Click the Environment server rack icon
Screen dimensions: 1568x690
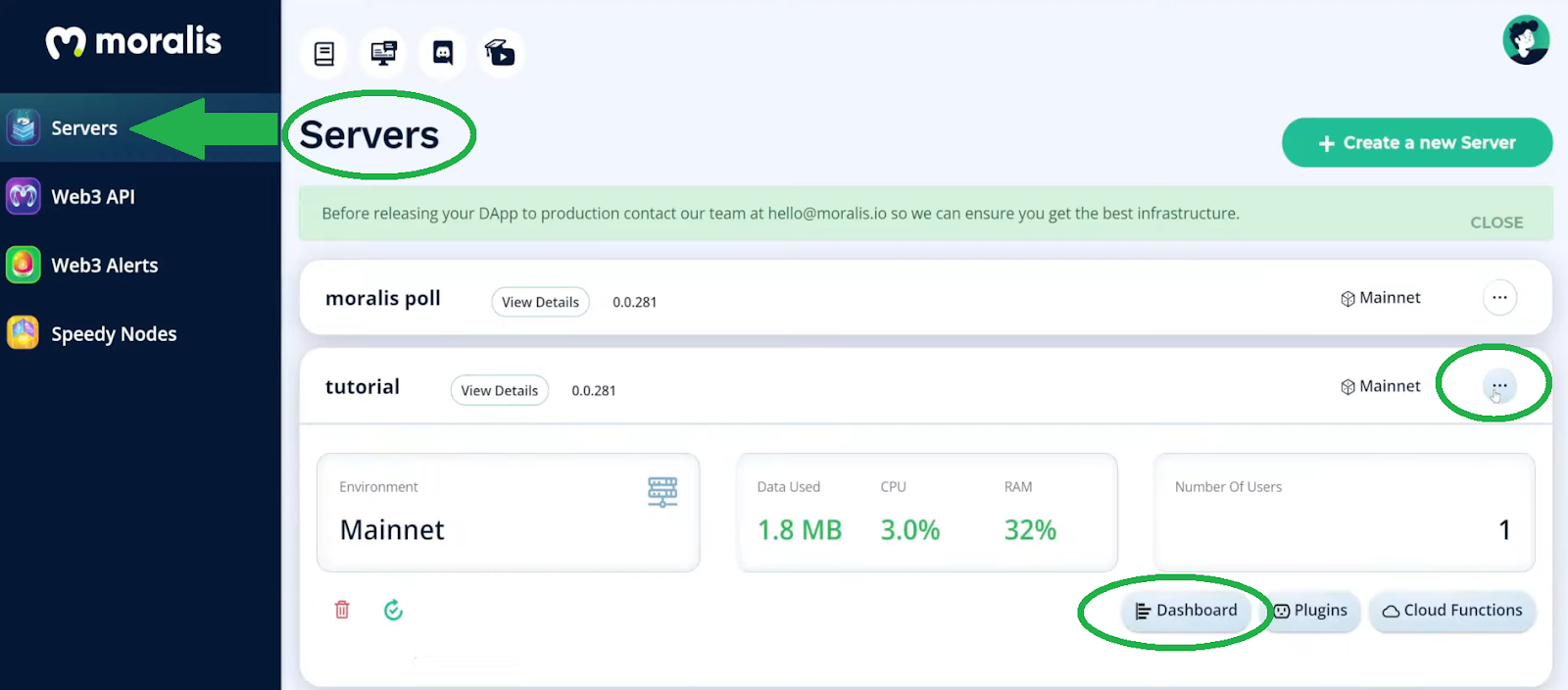662,491
